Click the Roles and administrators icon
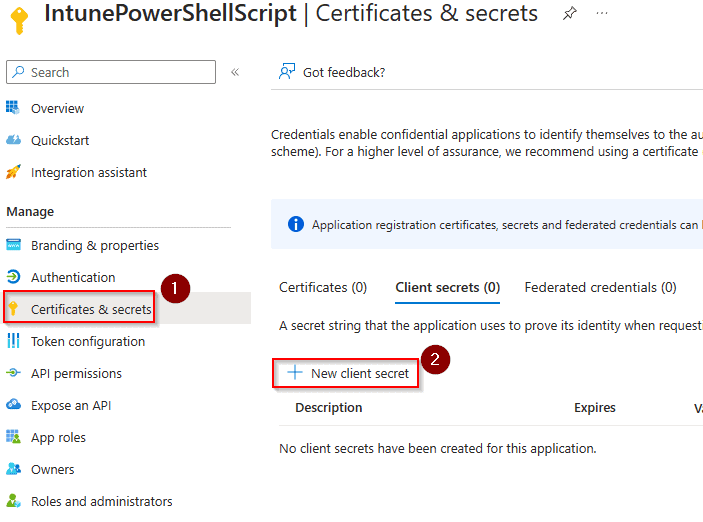Screen dimensions: 703x522 point(13,500)
